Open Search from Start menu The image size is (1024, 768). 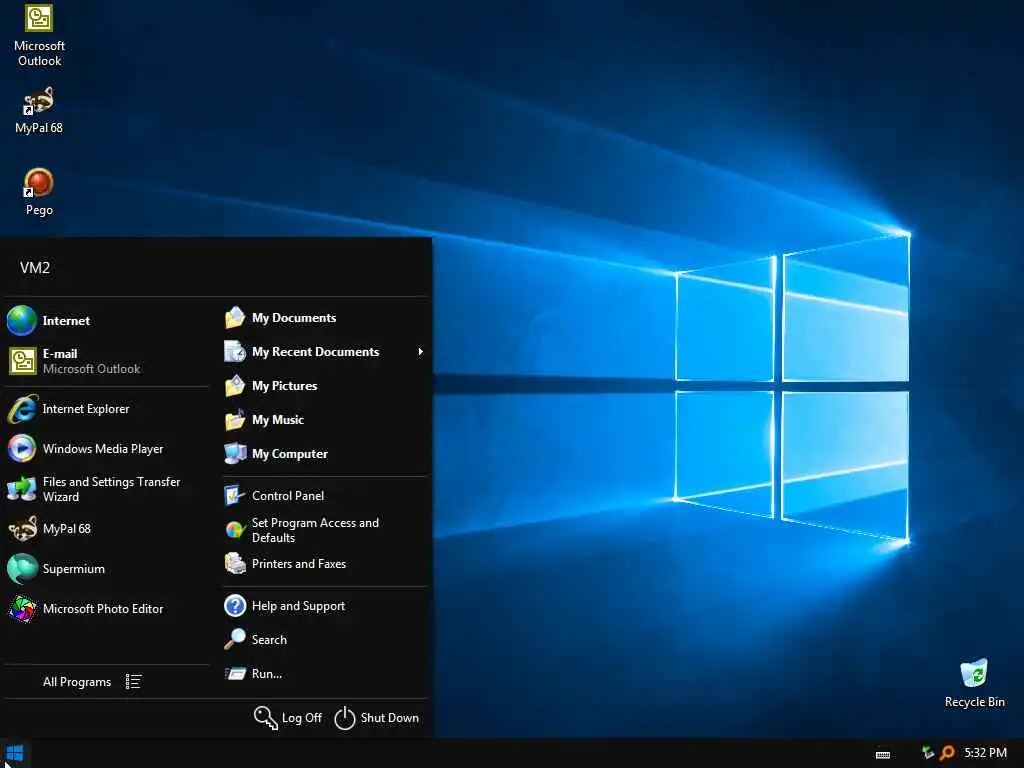325,640
